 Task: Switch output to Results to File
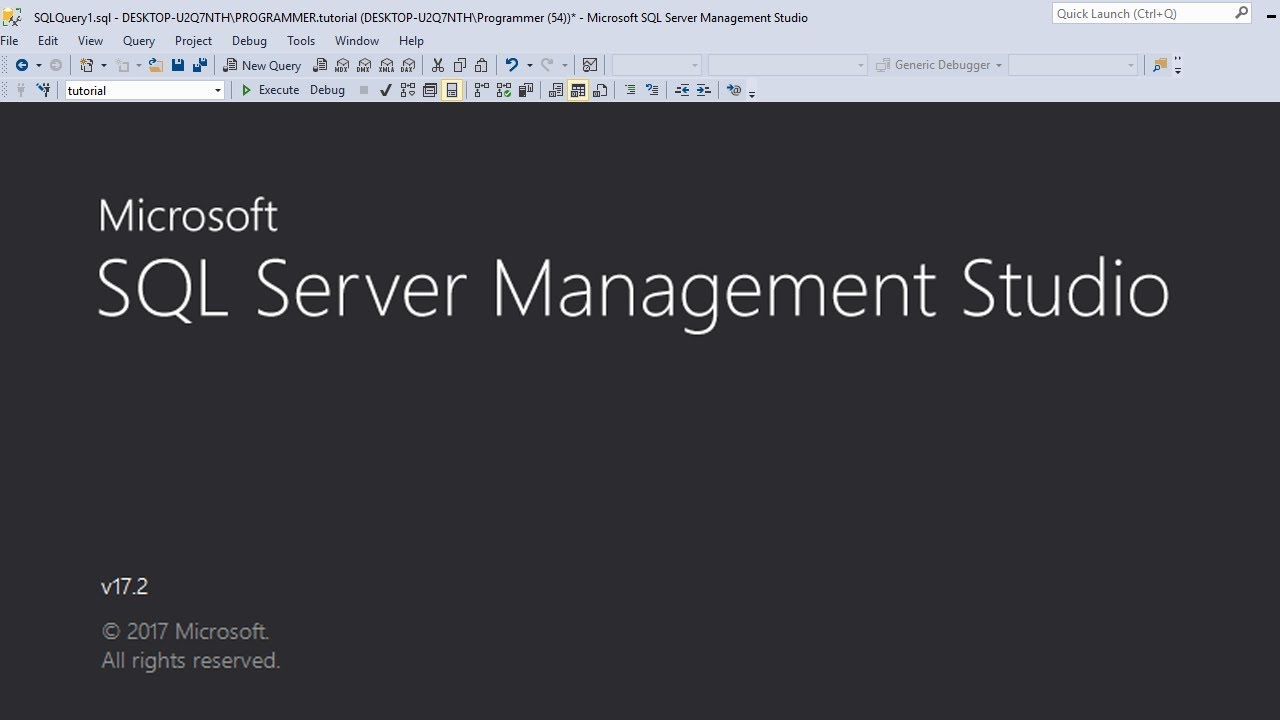tap(600, 90)
